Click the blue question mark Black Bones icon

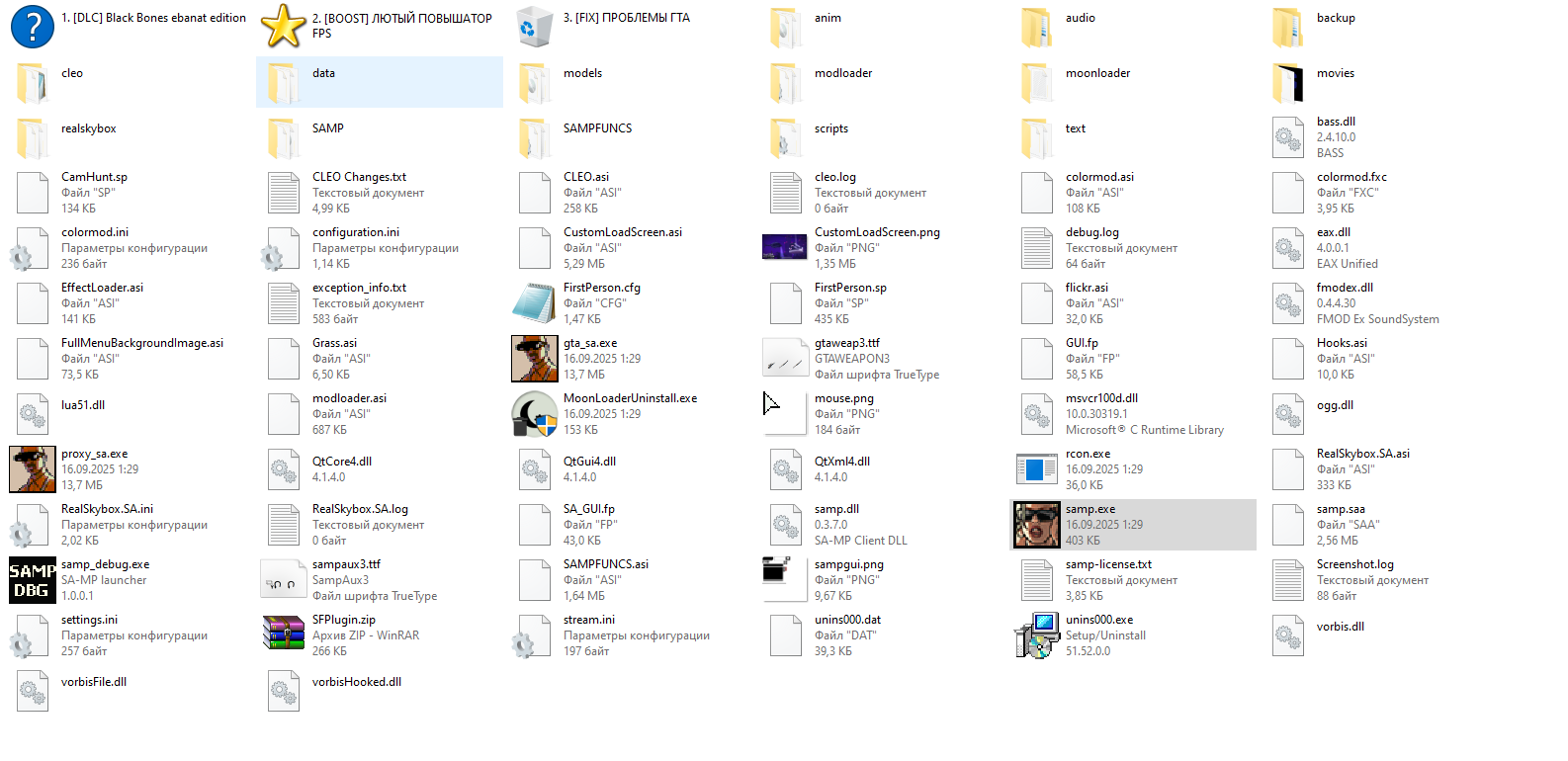pos(33,27)
